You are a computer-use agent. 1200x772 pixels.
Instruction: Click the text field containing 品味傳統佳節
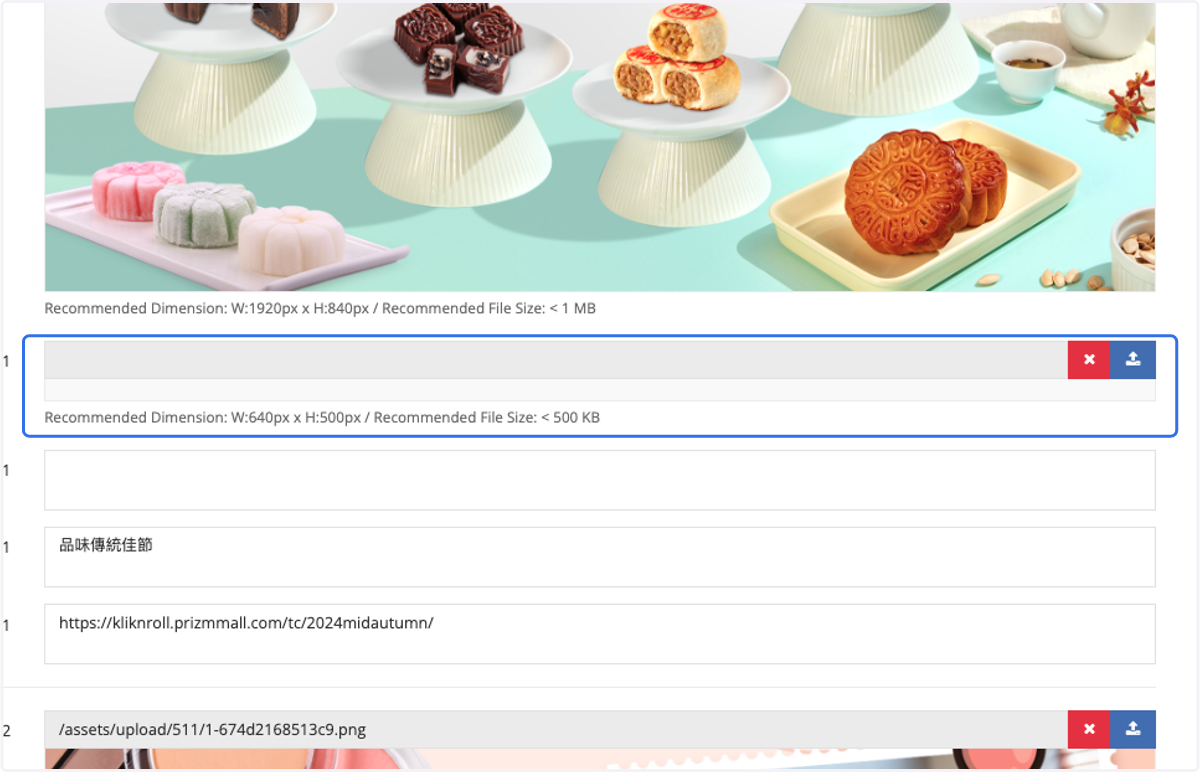[600, 557]
